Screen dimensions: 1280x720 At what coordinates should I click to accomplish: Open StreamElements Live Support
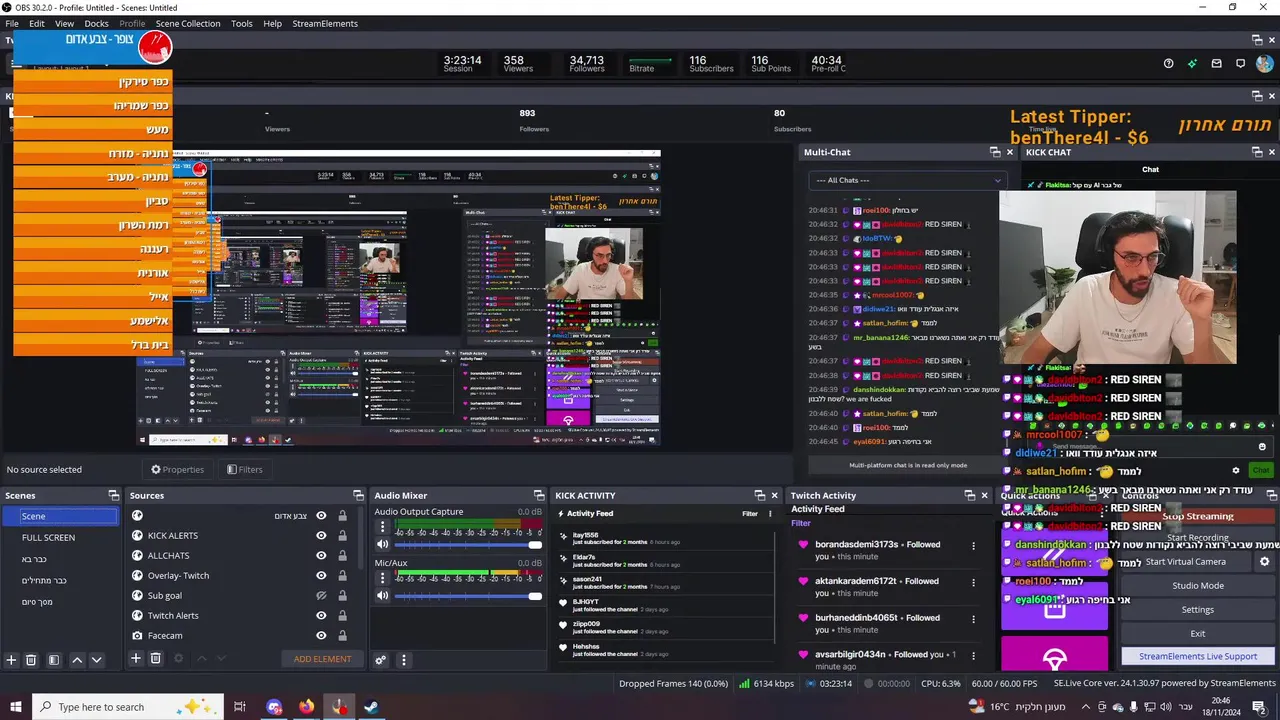1197,657
